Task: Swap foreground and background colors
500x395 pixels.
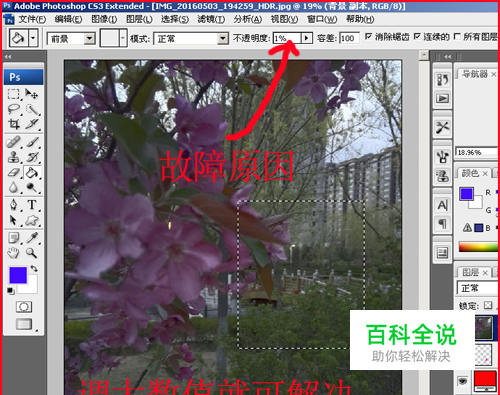Action: pos(34,268)
